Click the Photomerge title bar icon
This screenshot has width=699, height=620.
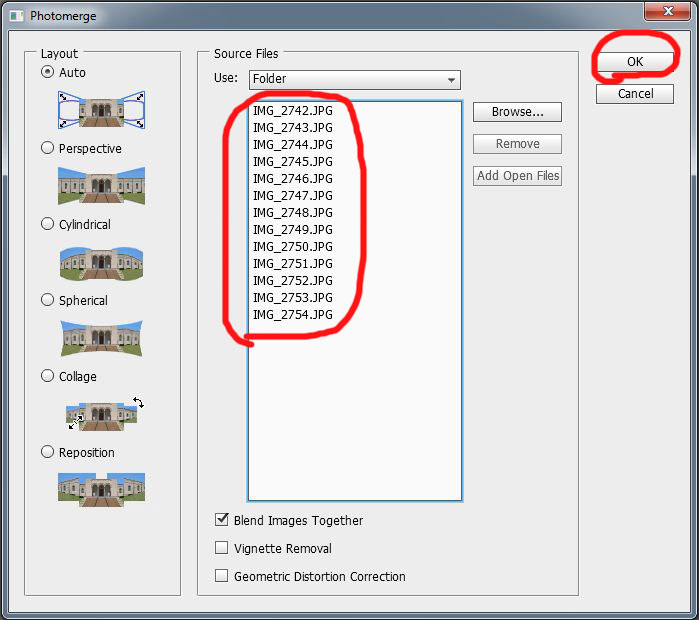(x=16, y=16)
